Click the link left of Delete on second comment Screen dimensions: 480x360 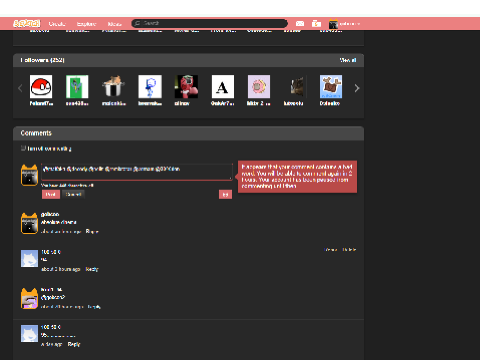331,249
